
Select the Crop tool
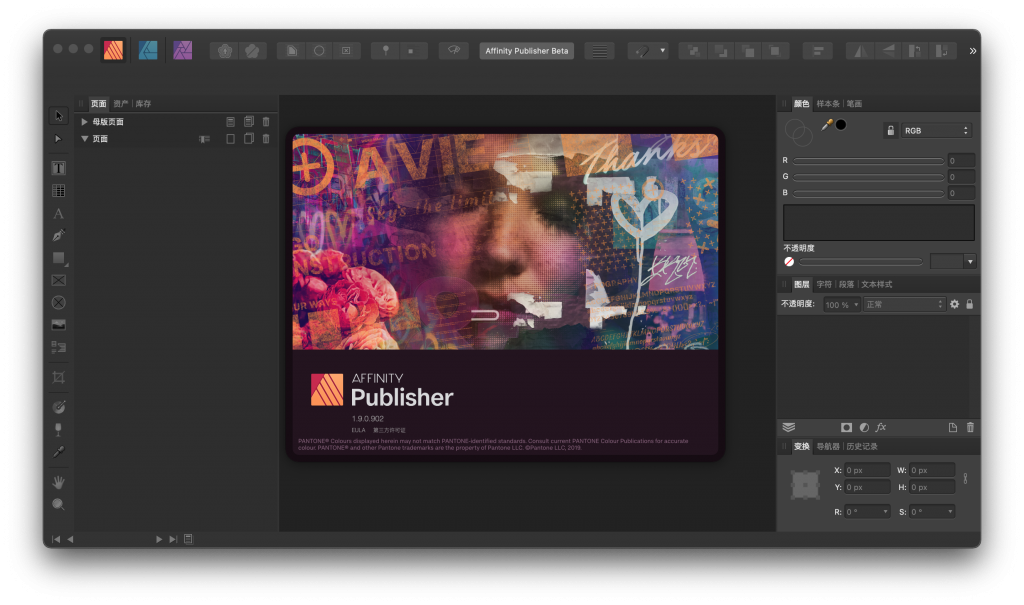click(59, 377)
